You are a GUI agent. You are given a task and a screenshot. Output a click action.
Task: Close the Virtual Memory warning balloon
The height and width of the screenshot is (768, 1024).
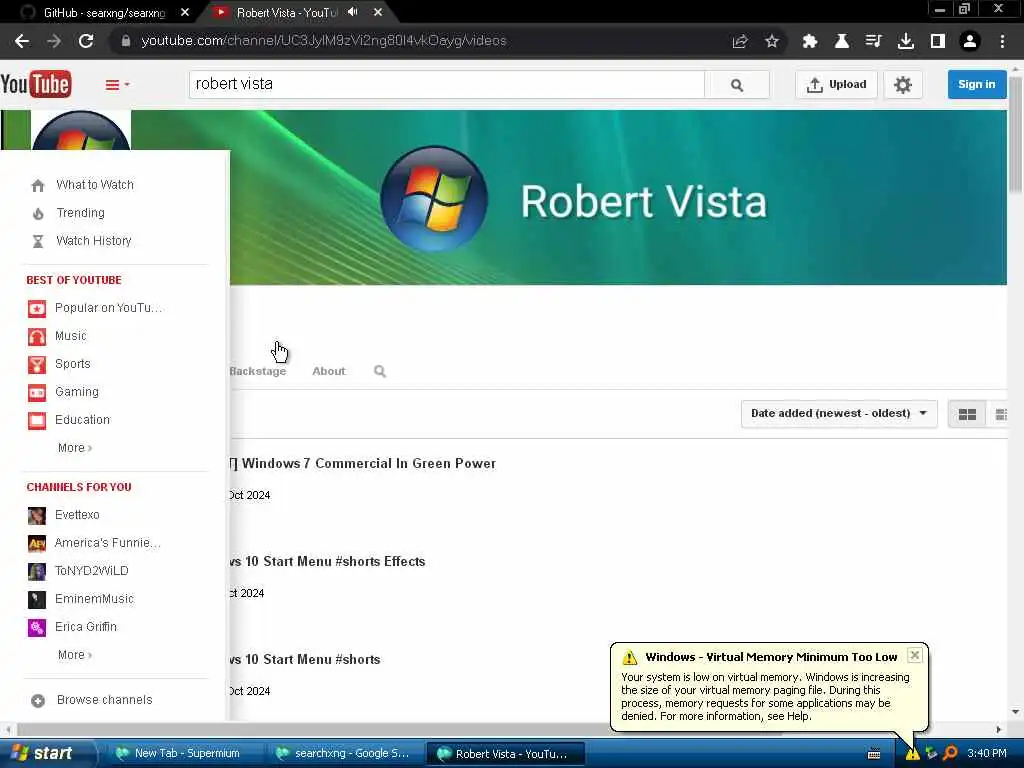(x=915, y=655)
